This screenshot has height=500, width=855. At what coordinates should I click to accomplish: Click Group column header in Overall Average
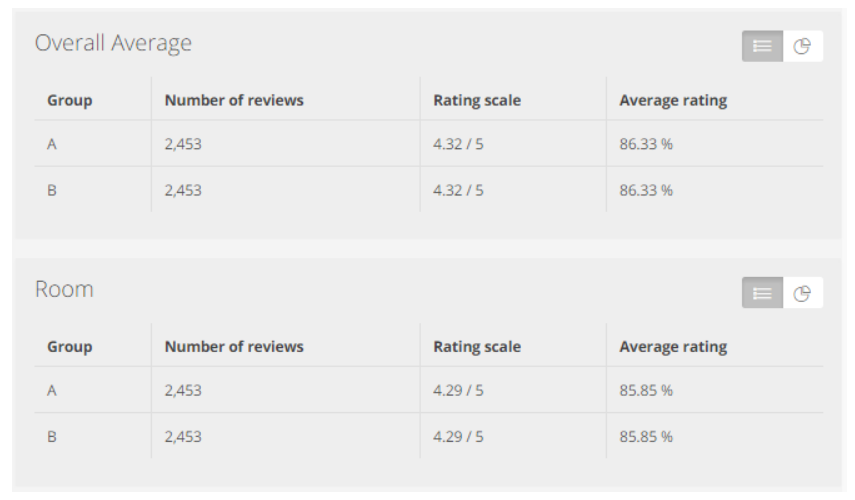pyautogui.click(x=70, y=100)
